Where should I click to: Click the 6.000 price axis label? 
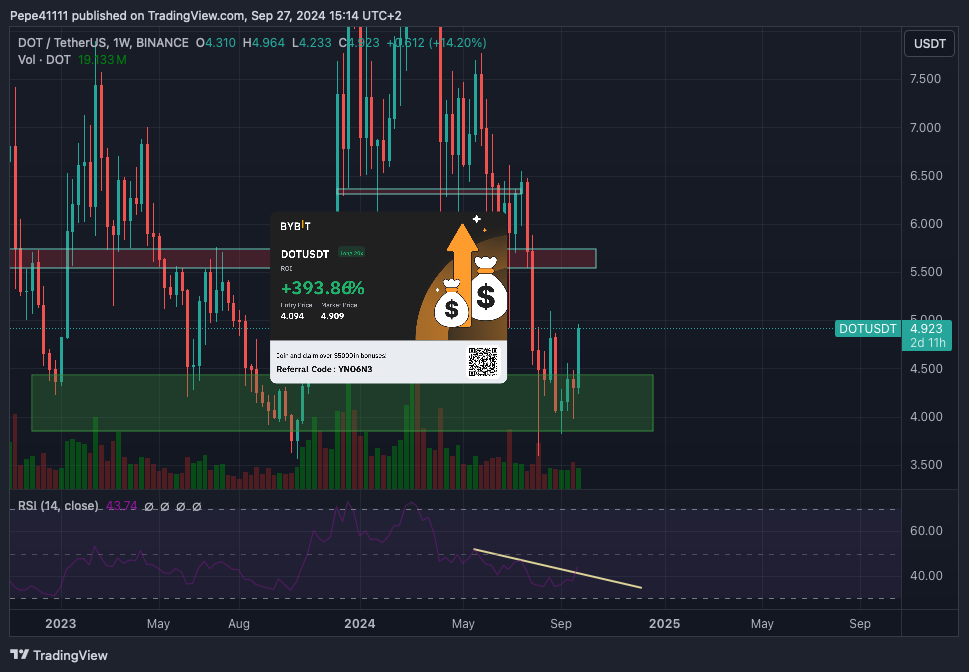(x=926, y=224)
